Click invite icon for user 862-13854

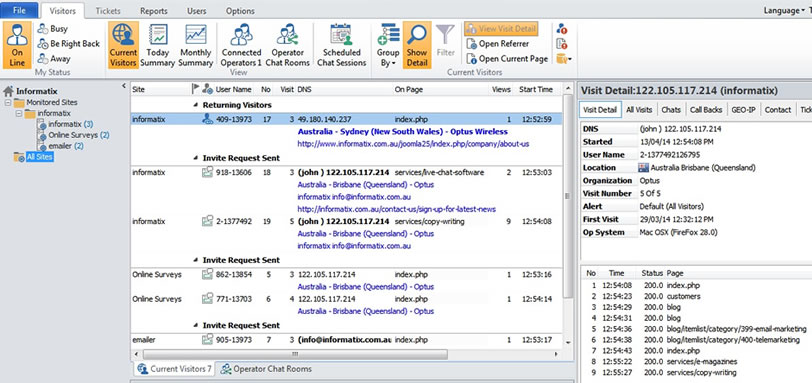coord(207,274)
